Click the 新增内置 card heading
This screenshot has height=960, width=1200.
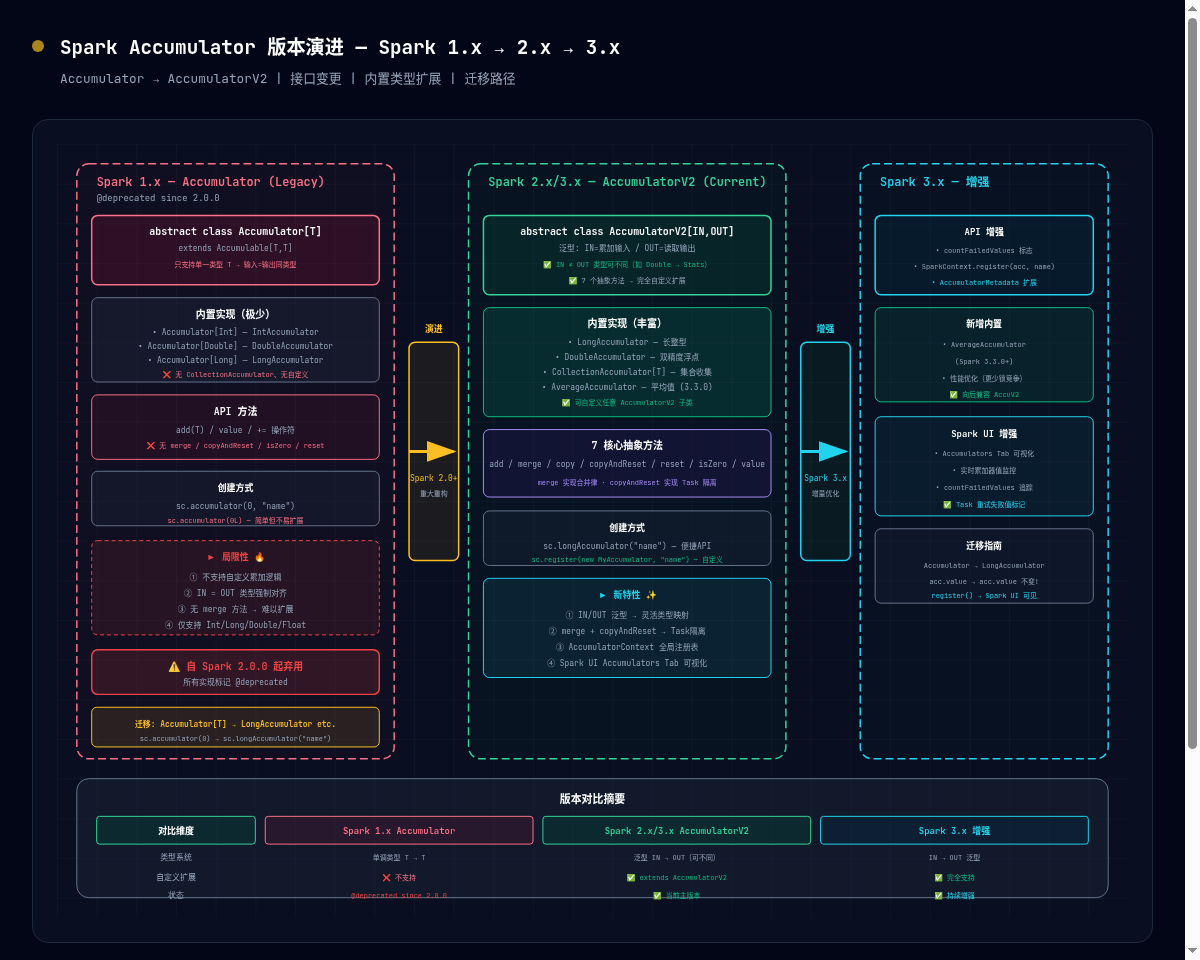click(x=984, y=324)
